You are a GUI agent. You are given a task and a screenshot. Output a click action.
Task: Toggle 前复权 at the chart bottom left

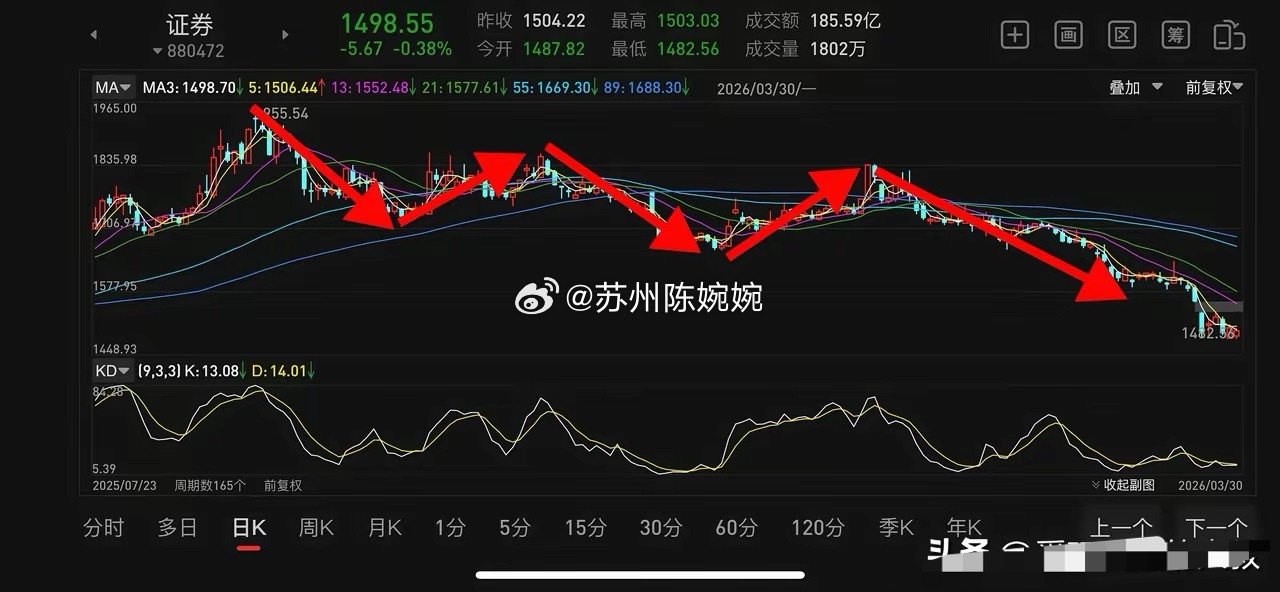click(283, 486)
